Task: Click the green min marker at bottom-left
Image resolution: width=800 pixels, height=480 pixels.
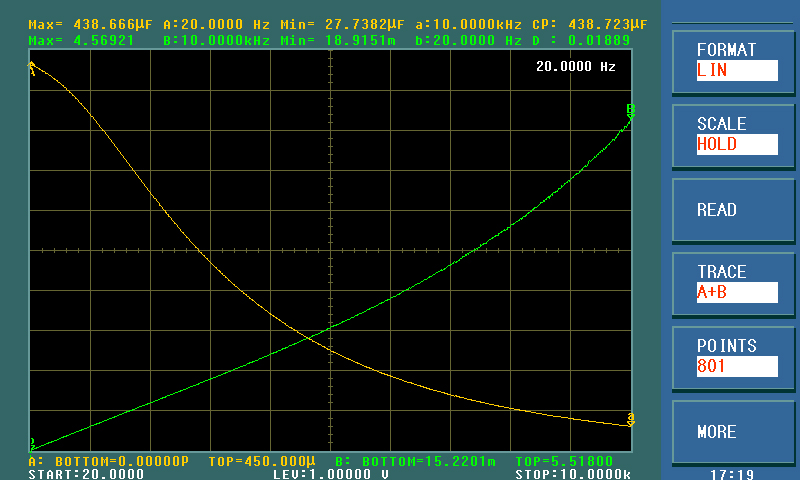Action: [x=32, y=443]
